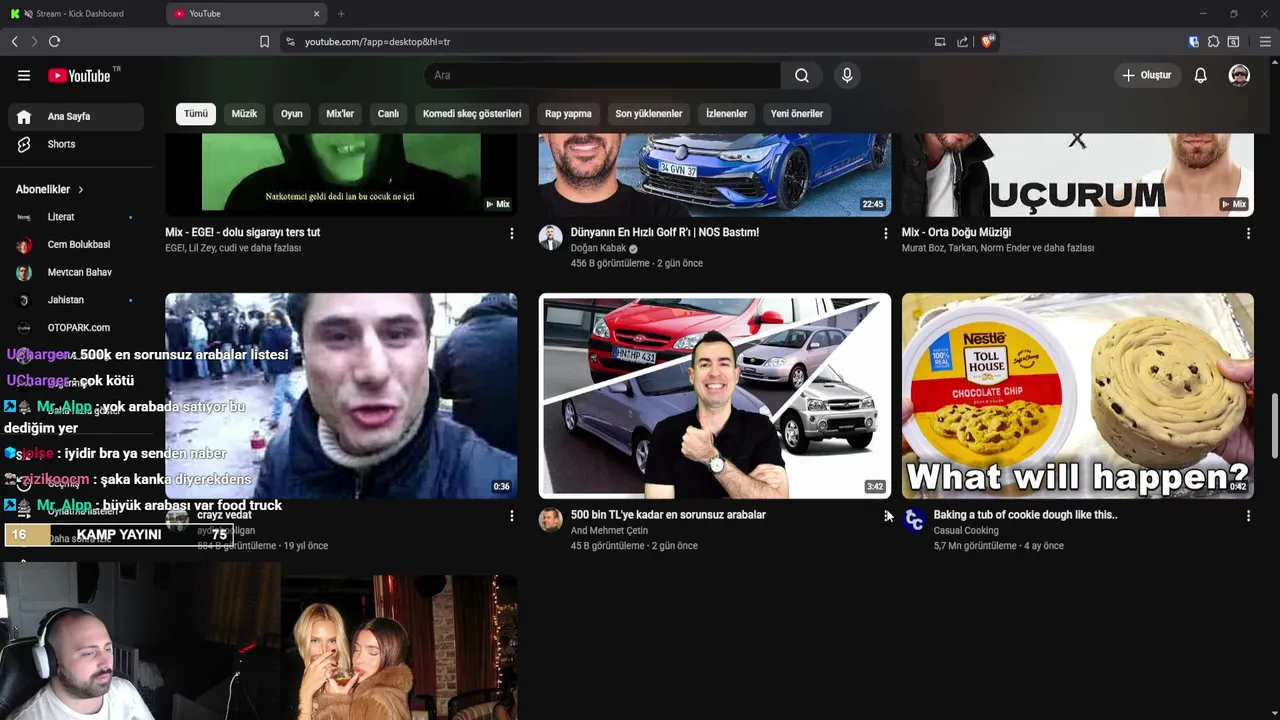Click Casual Cooking channel name
This screenshot has width=1280, height=720.
pyautogui.click(x=966, y=531)
